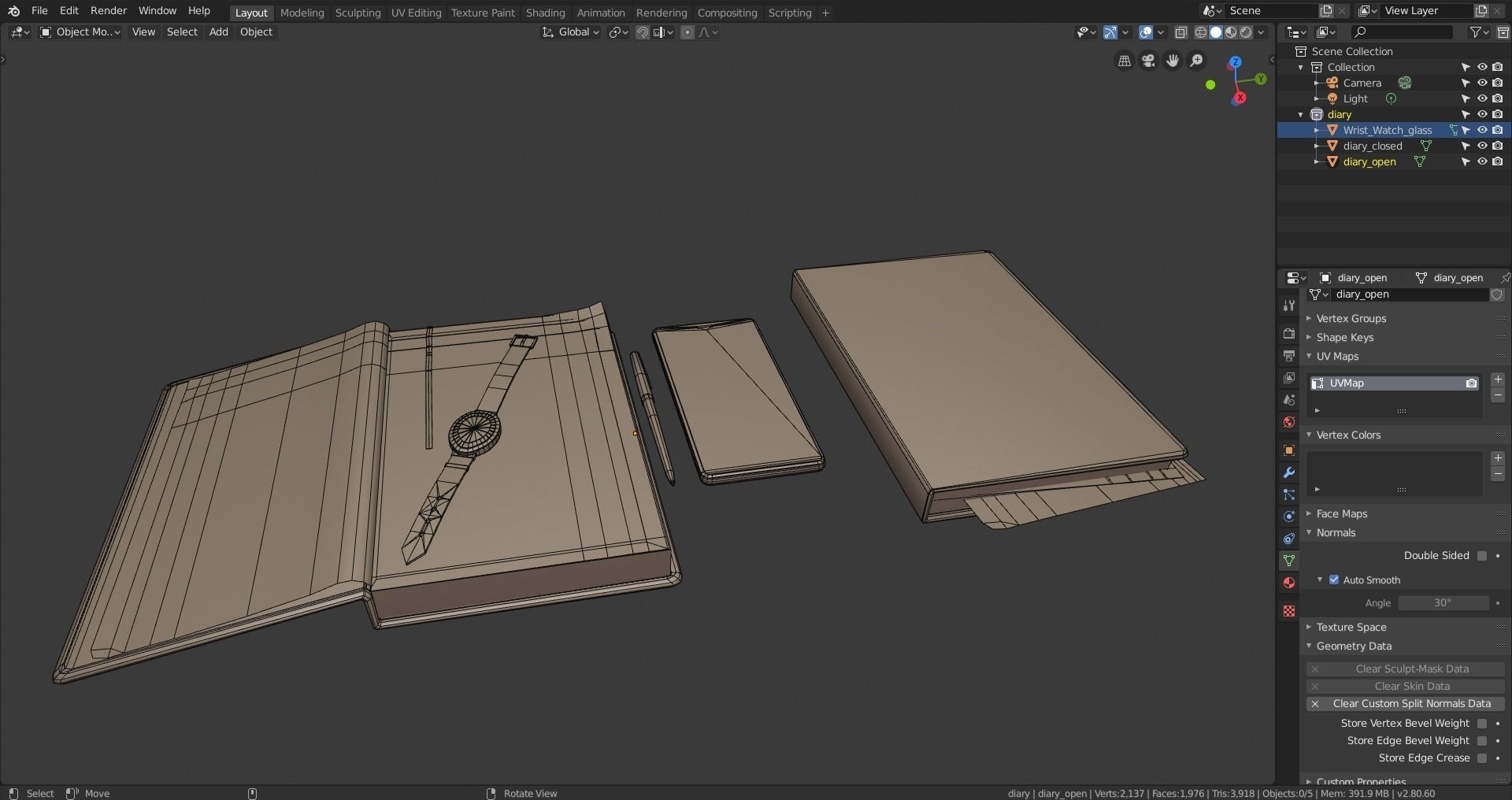This screenshot has width=1512, height=800.
Task: Enable wireframe viewport shading mode
Action: pos(1202,32)
